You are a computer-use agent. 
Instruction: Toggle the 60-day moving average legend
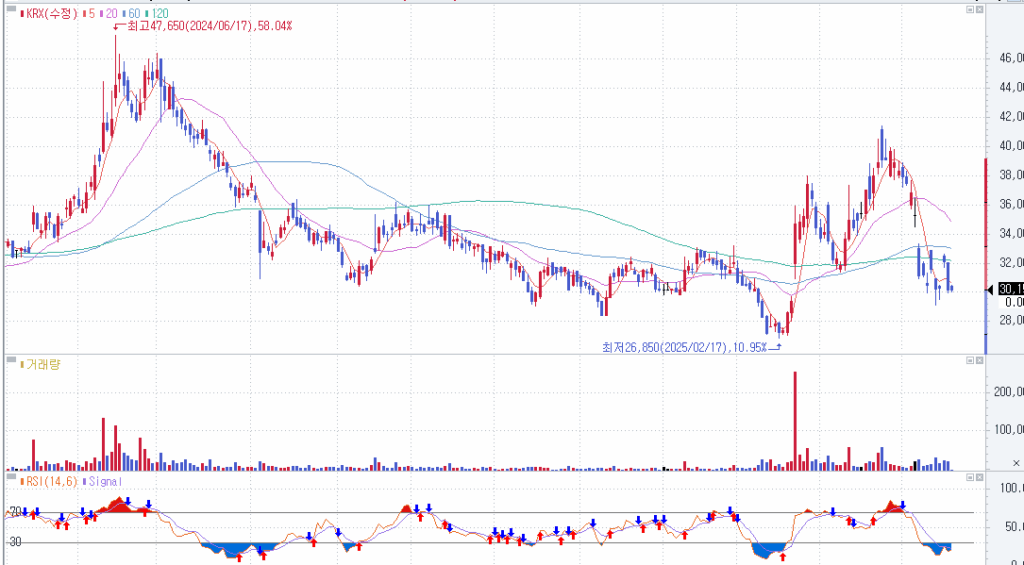pos(133,13)
